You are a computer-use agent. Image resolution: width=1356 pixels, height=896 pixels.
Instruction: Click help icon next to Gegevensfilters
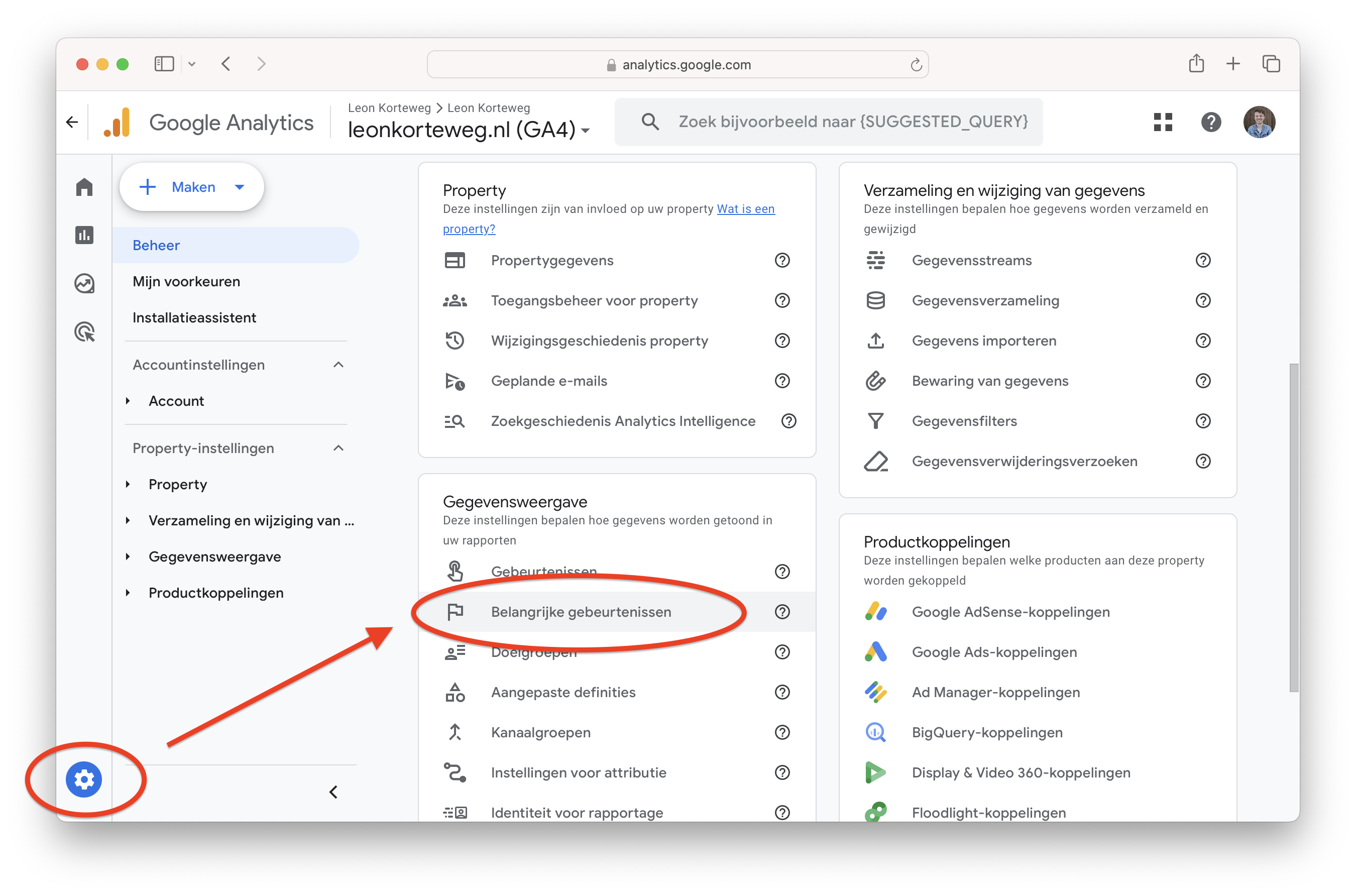click(1203, 421)
